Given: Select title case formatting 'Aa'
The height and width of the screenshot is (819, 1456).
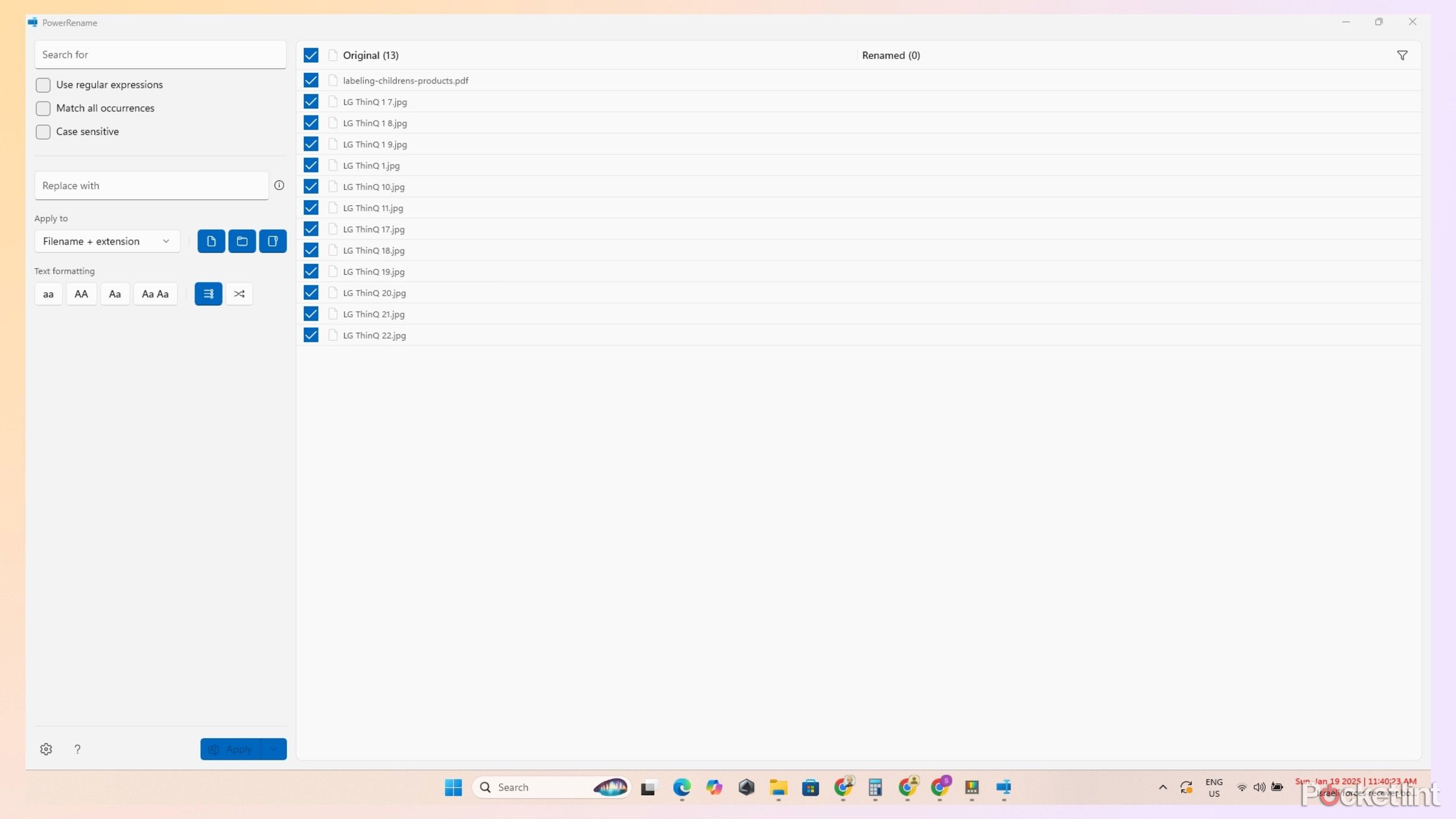Looking at the screenshot, I should (x=114, y=293).
